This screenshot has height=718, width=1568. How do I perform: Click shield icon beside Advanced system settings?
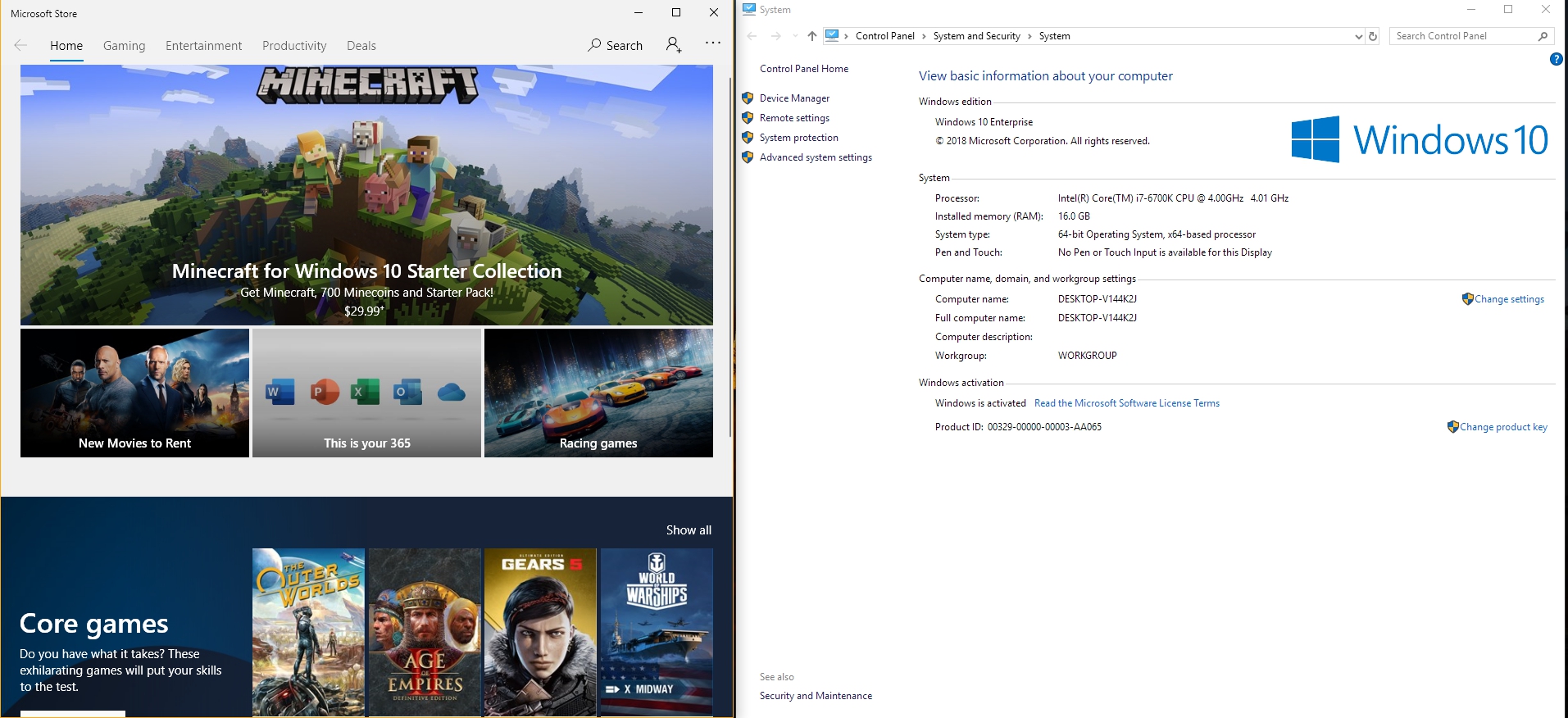click(x=748, y=157)
